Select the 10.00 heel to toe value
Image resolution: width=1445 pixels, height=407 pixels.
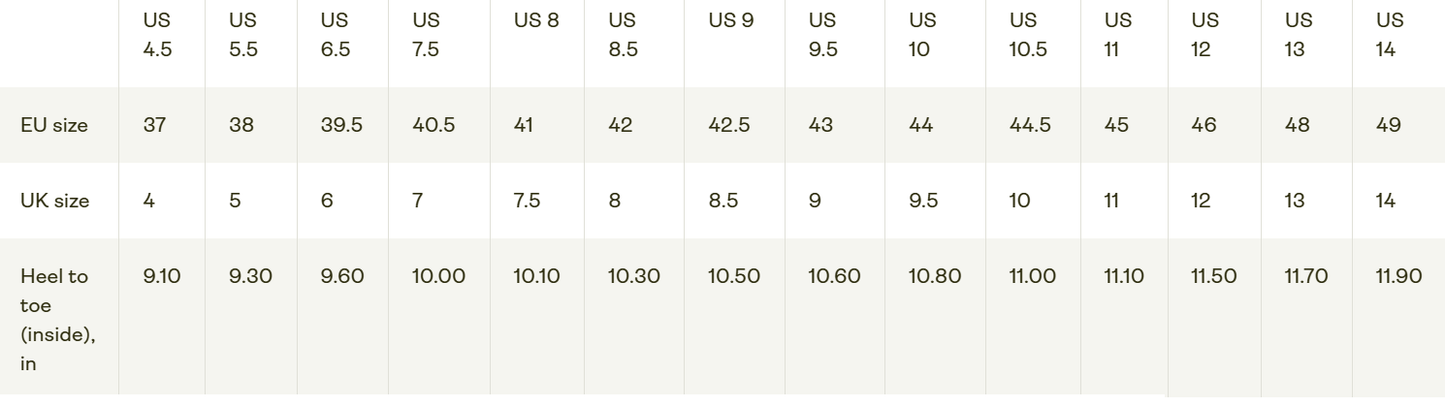tap(438, 276)
